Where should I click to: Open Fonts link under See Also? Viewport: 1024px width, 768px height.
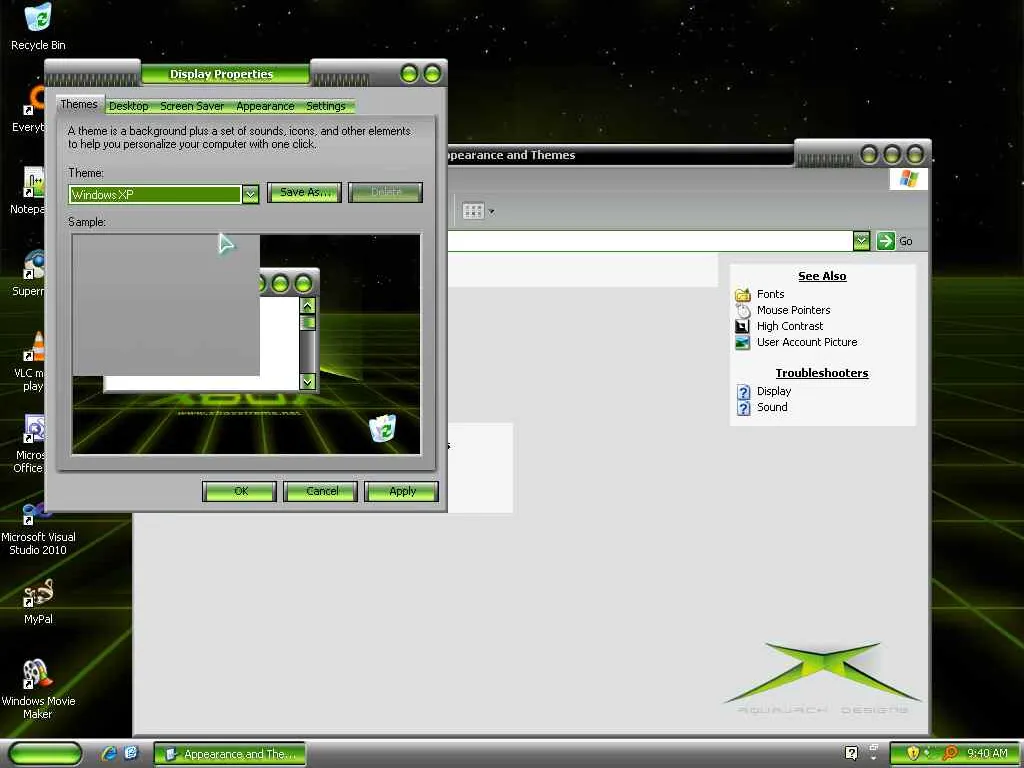[x=771, y=294]
